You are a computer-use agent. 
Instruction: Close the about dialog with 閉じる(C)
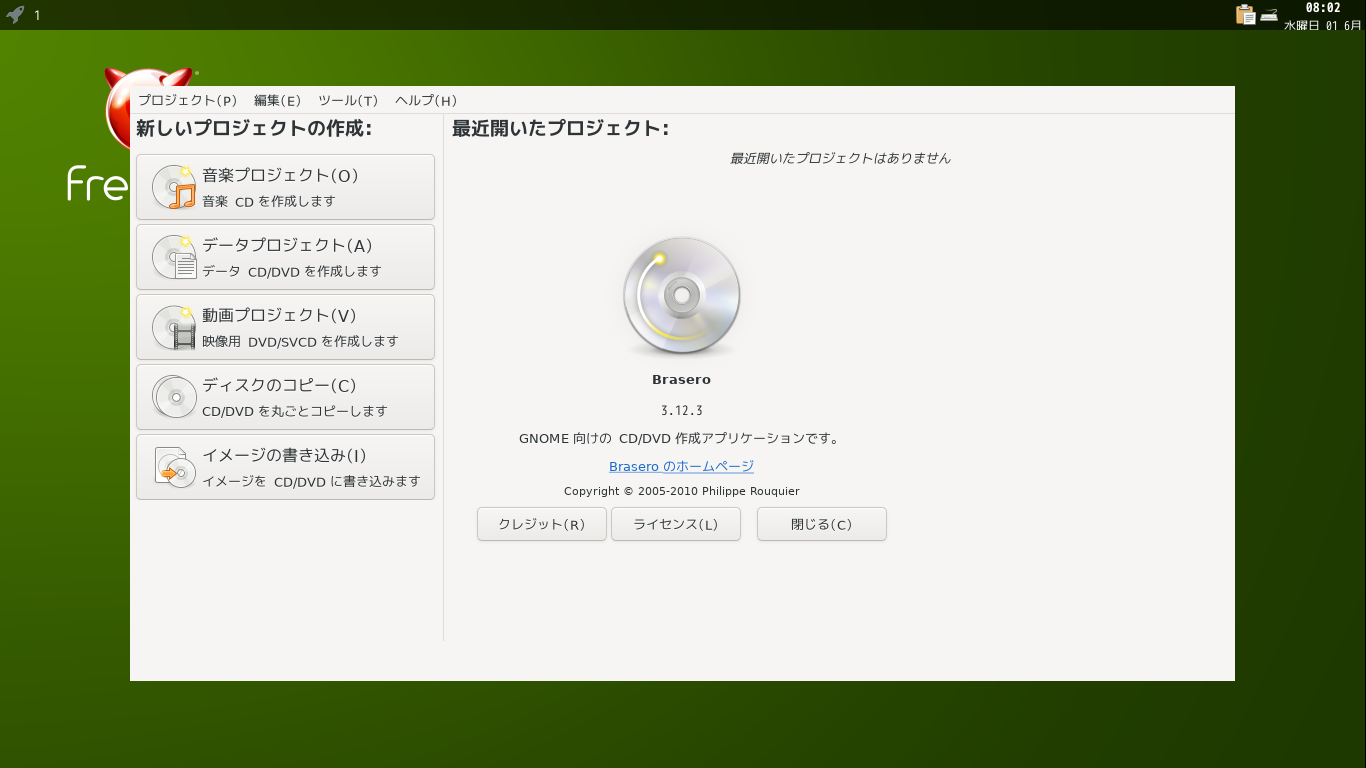[x=821, y=524]
